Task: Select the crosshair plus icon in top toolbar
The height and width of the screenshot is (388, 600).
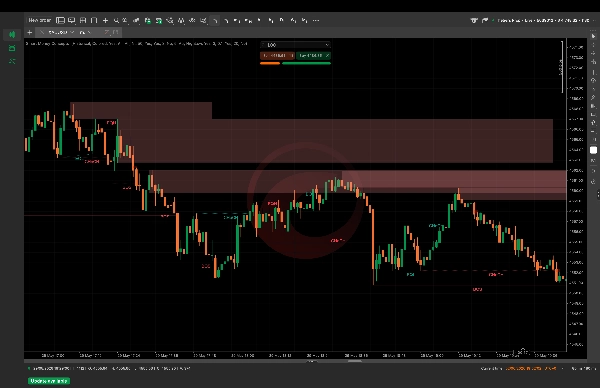Action: click(106, 20)
